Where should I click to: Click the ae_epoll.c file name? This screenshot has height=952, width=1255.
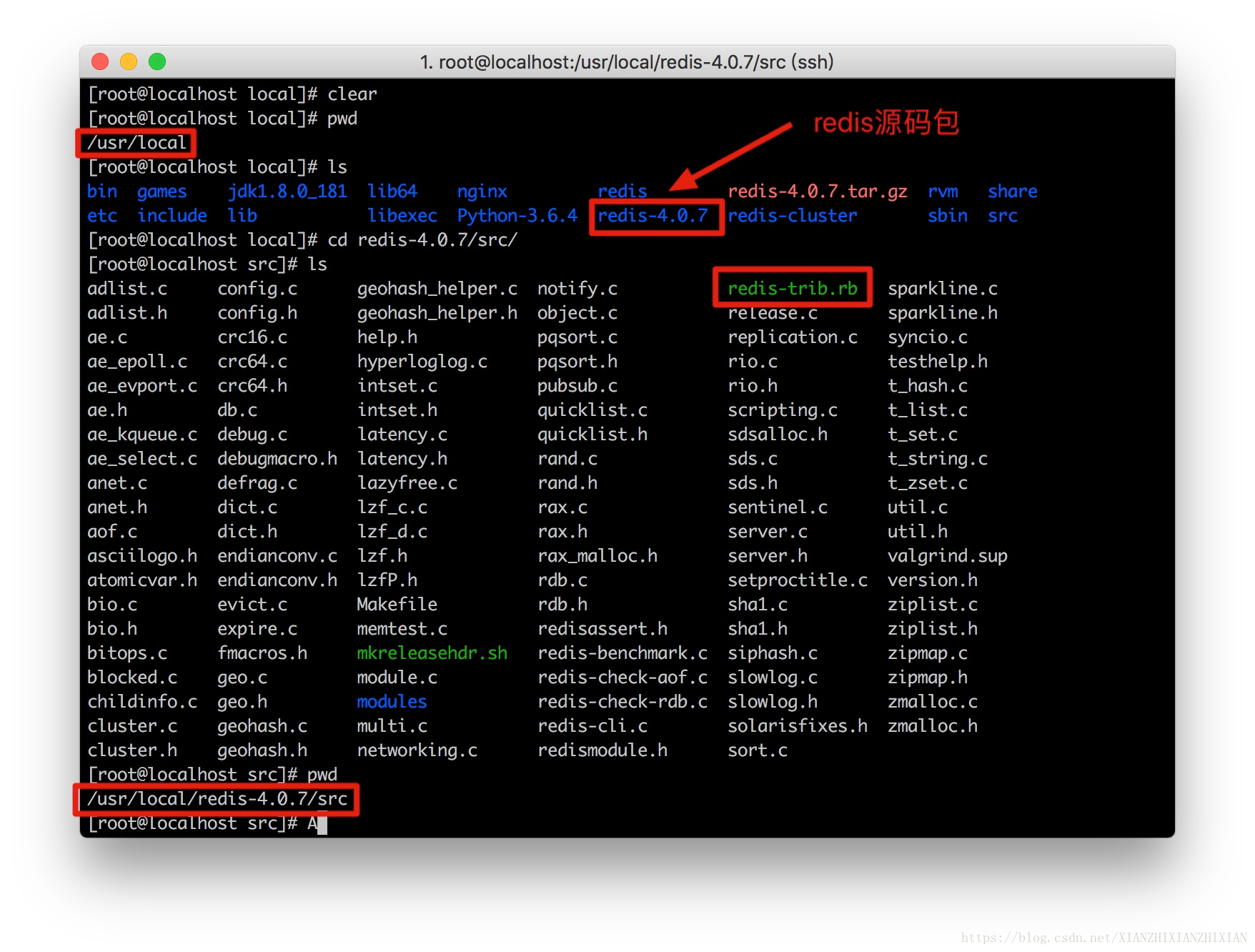coord(137,362)
